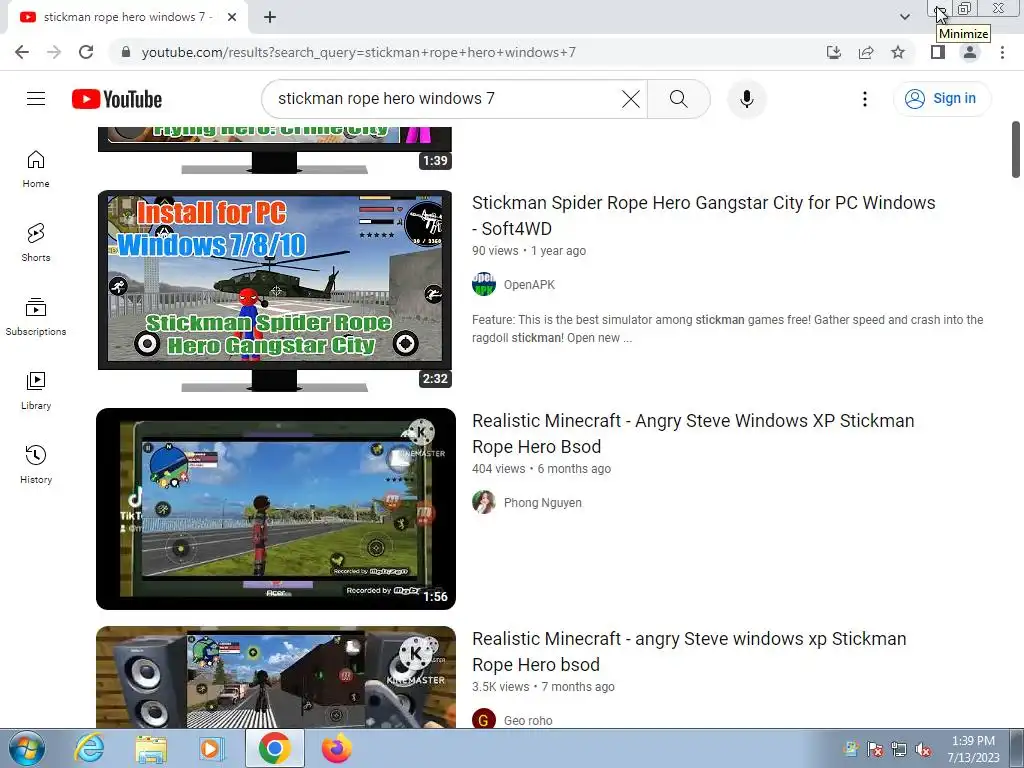This screenshot has width=1024, height=768.
Task: Open the Phong Nguyen channel avatar
Action: (x=484, y=502)
